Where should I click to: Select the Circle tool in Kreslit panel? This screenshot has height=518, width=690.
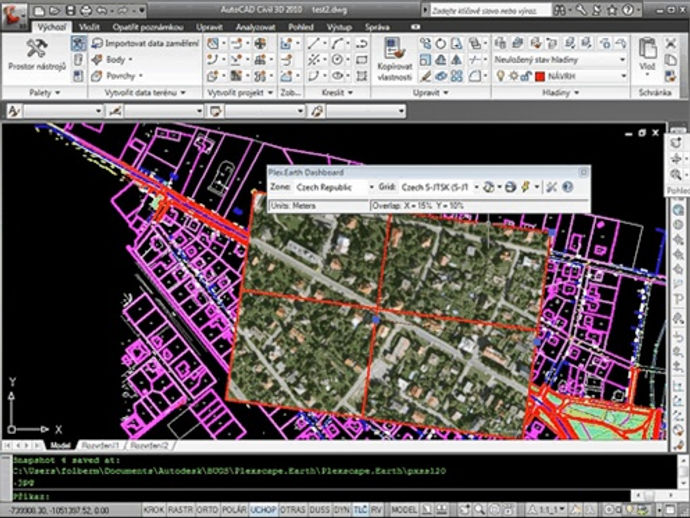click(x=338, y=59)
